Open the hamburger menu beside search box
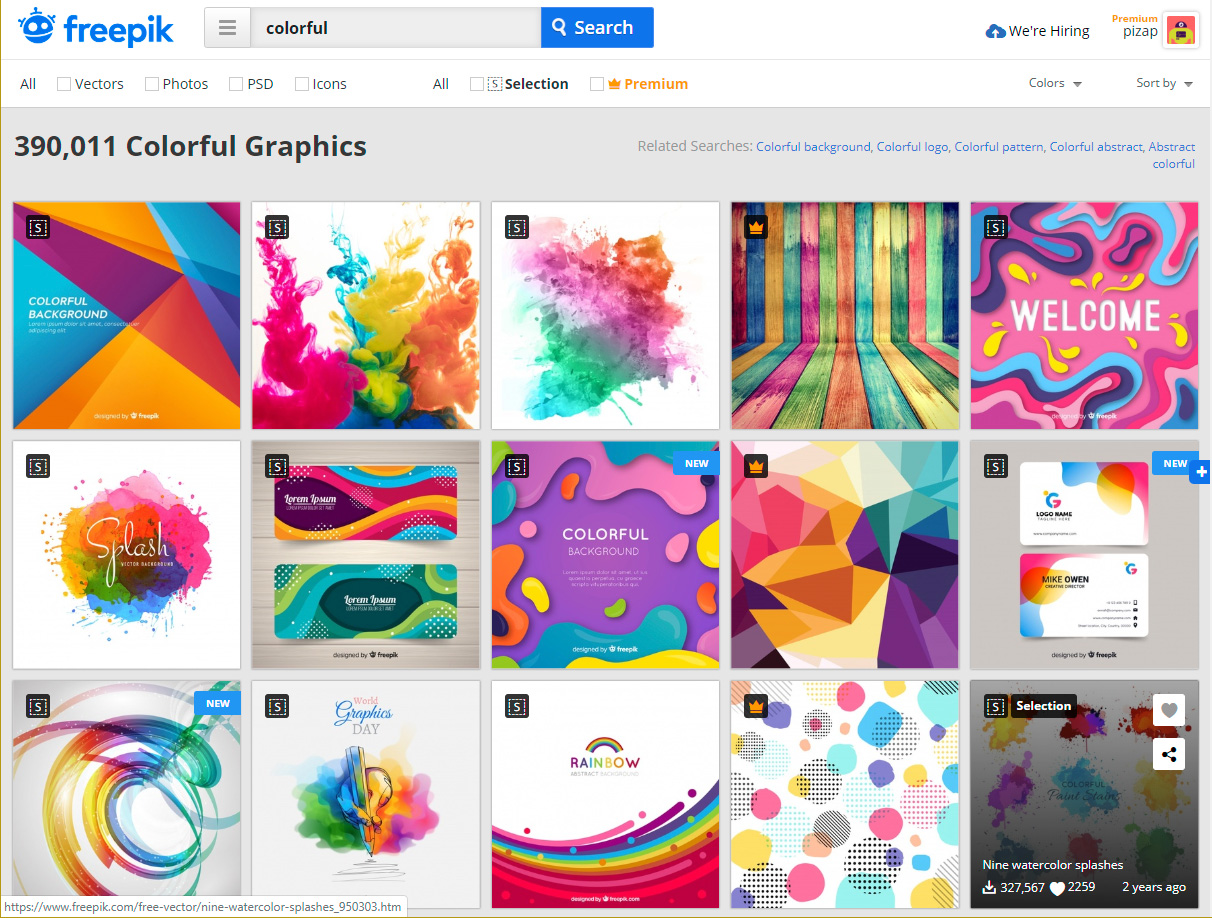1212x918 pixels. (228, 28)
